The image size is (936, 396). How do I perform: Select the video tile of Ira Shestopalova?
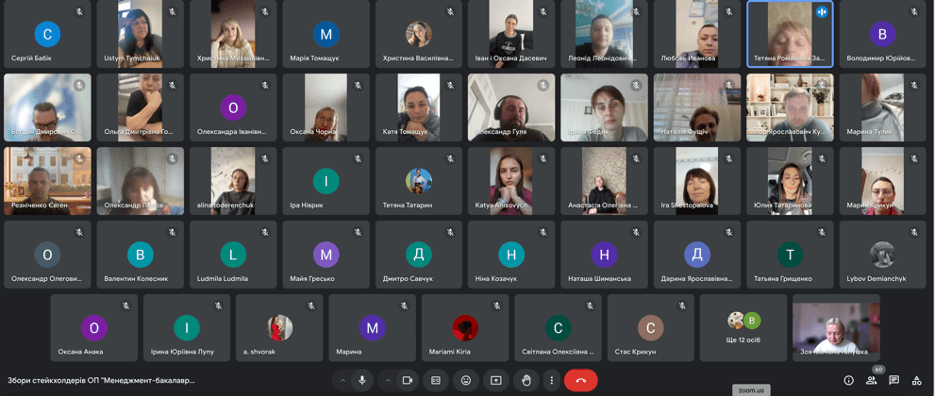pyautogui.click(x=697, y=181)
